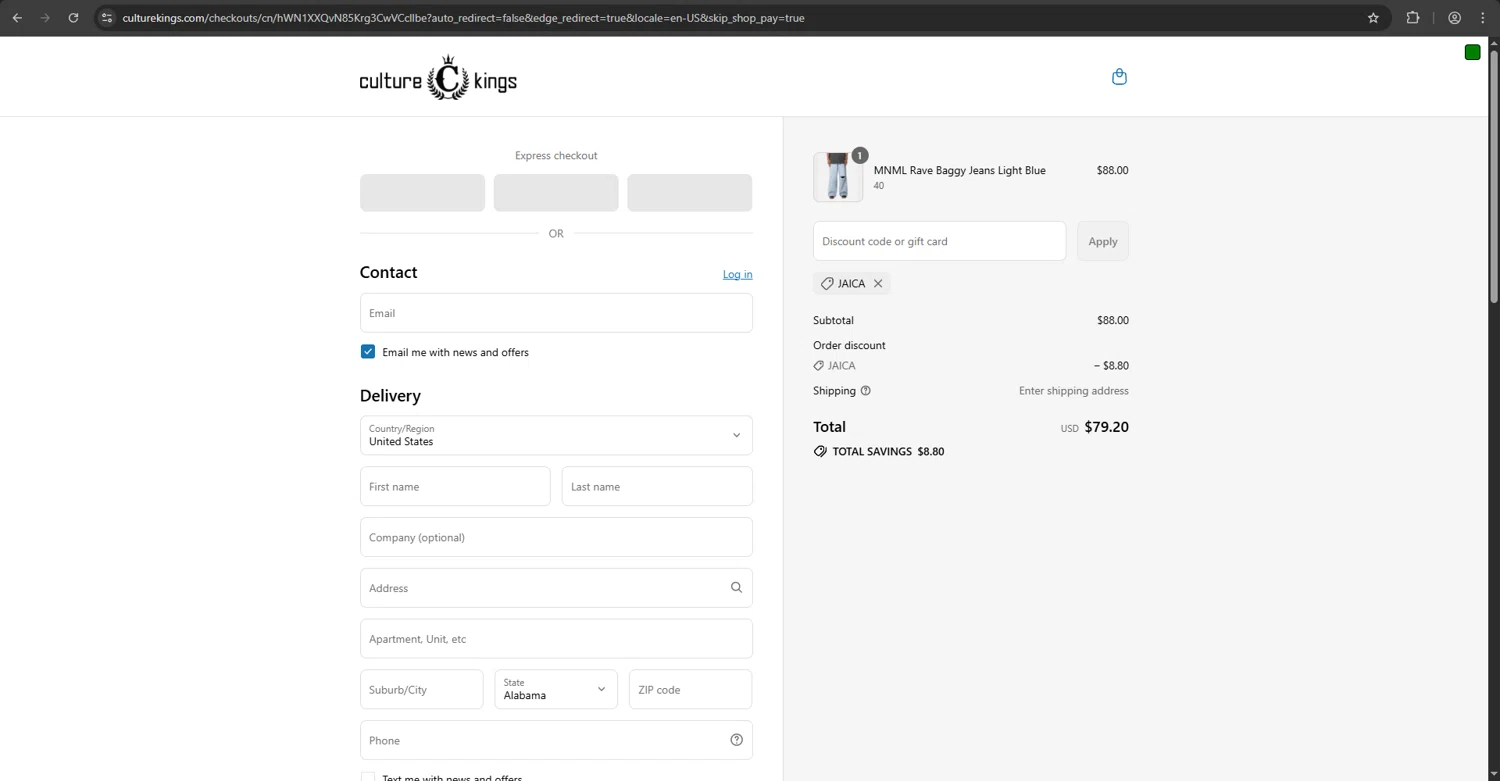Image resolution: width=1500 pixels, height=781 pixels.
Task: Click the green extension square icon
Action: pos(1472,52)
